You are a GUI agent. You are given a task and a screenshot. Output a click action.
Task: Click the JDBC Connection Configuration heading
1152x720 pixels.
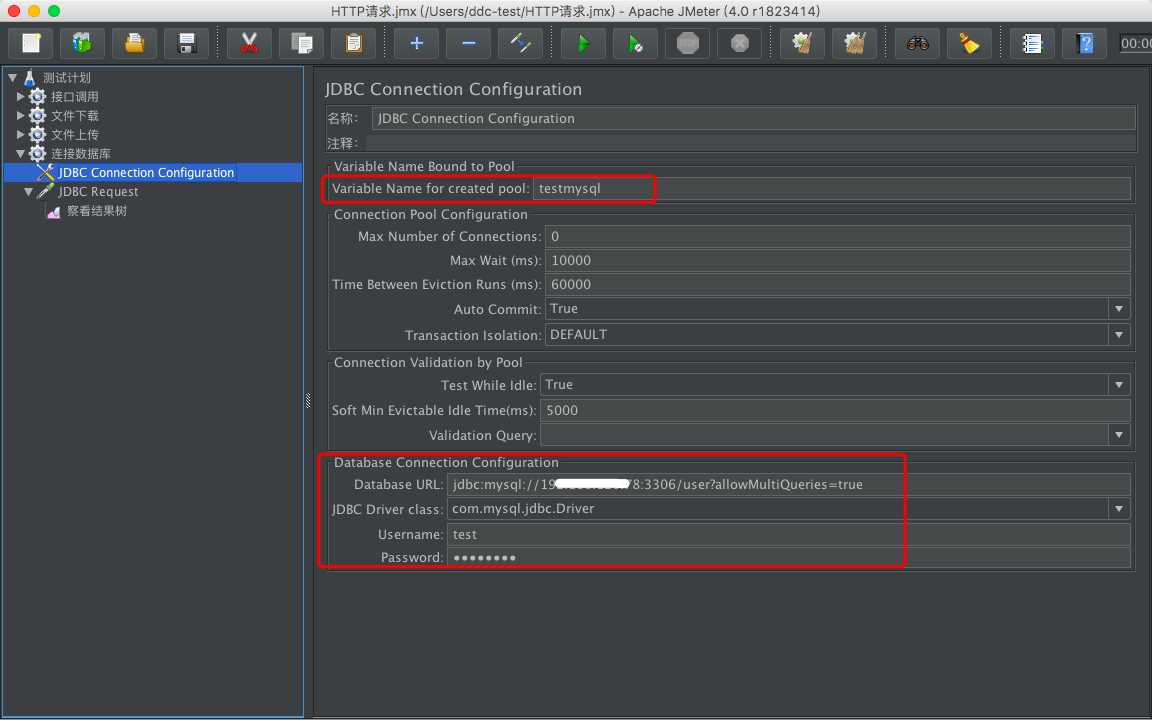[x=453, y=89]
